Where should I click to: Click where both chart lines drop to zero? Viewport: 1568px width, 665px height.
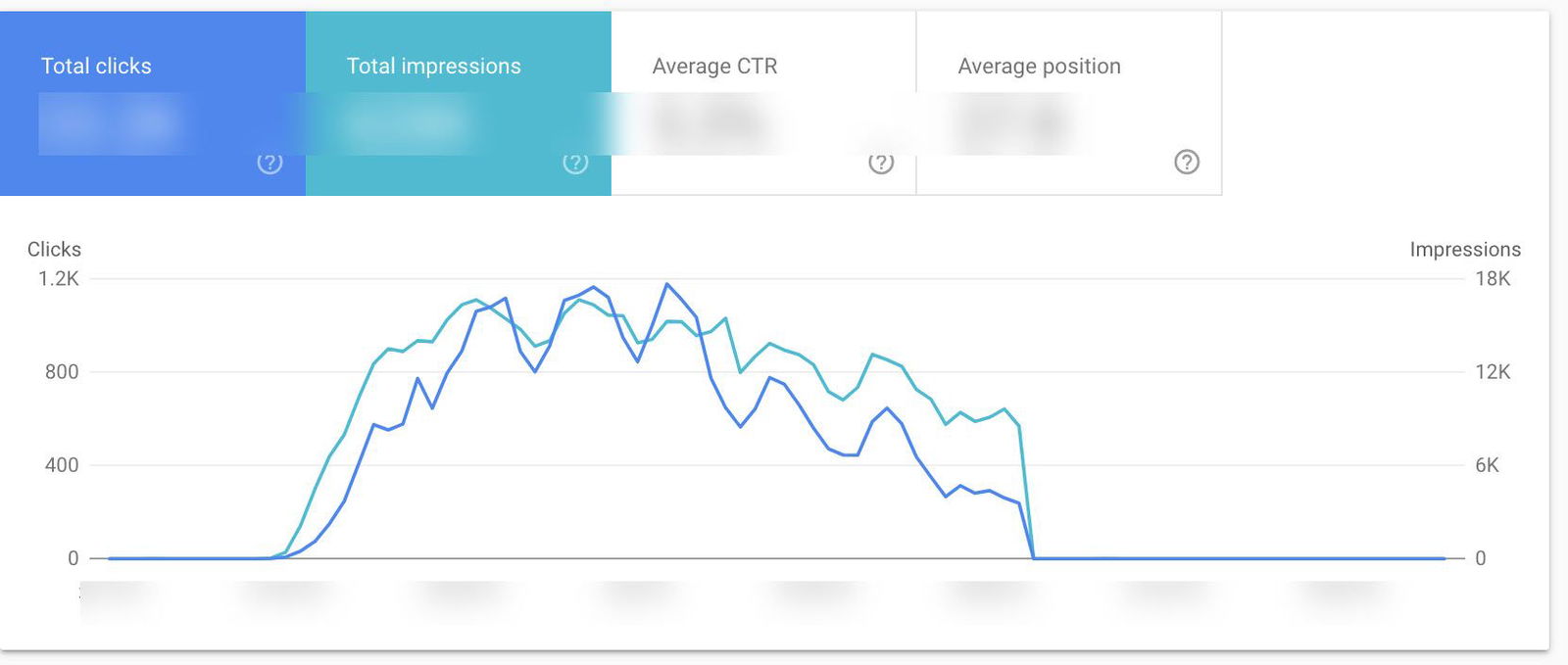(x=1034, y=558)
